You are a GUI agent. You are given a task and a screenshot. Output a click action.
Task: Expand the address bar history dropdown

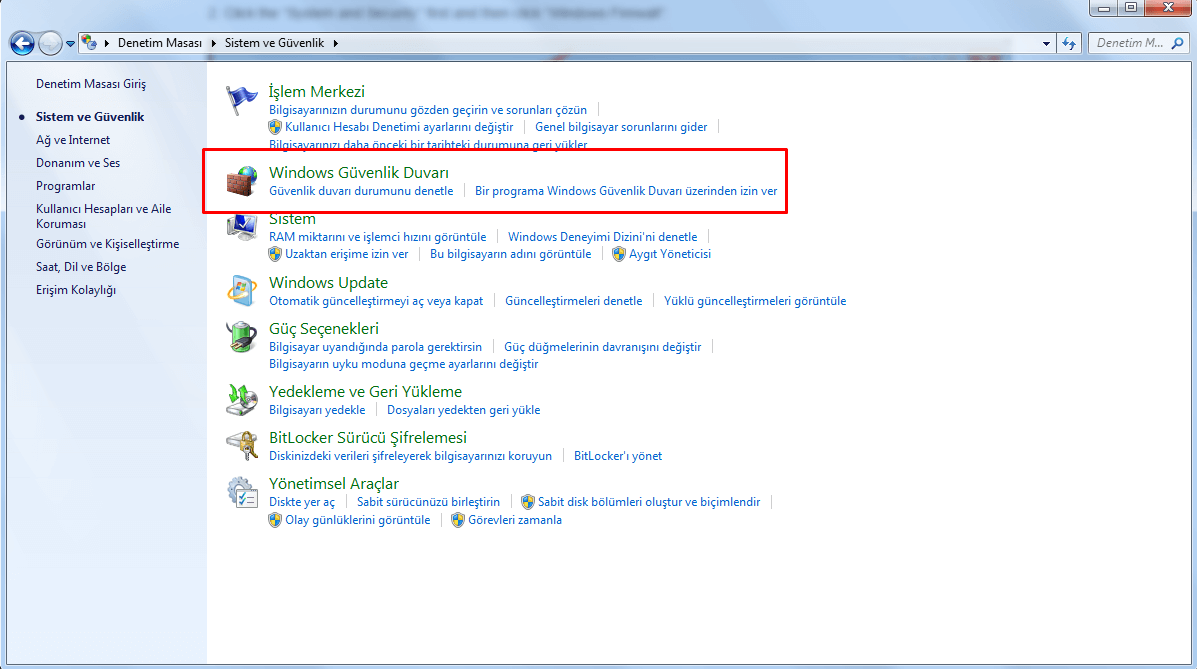click(x=1046, y=43)
